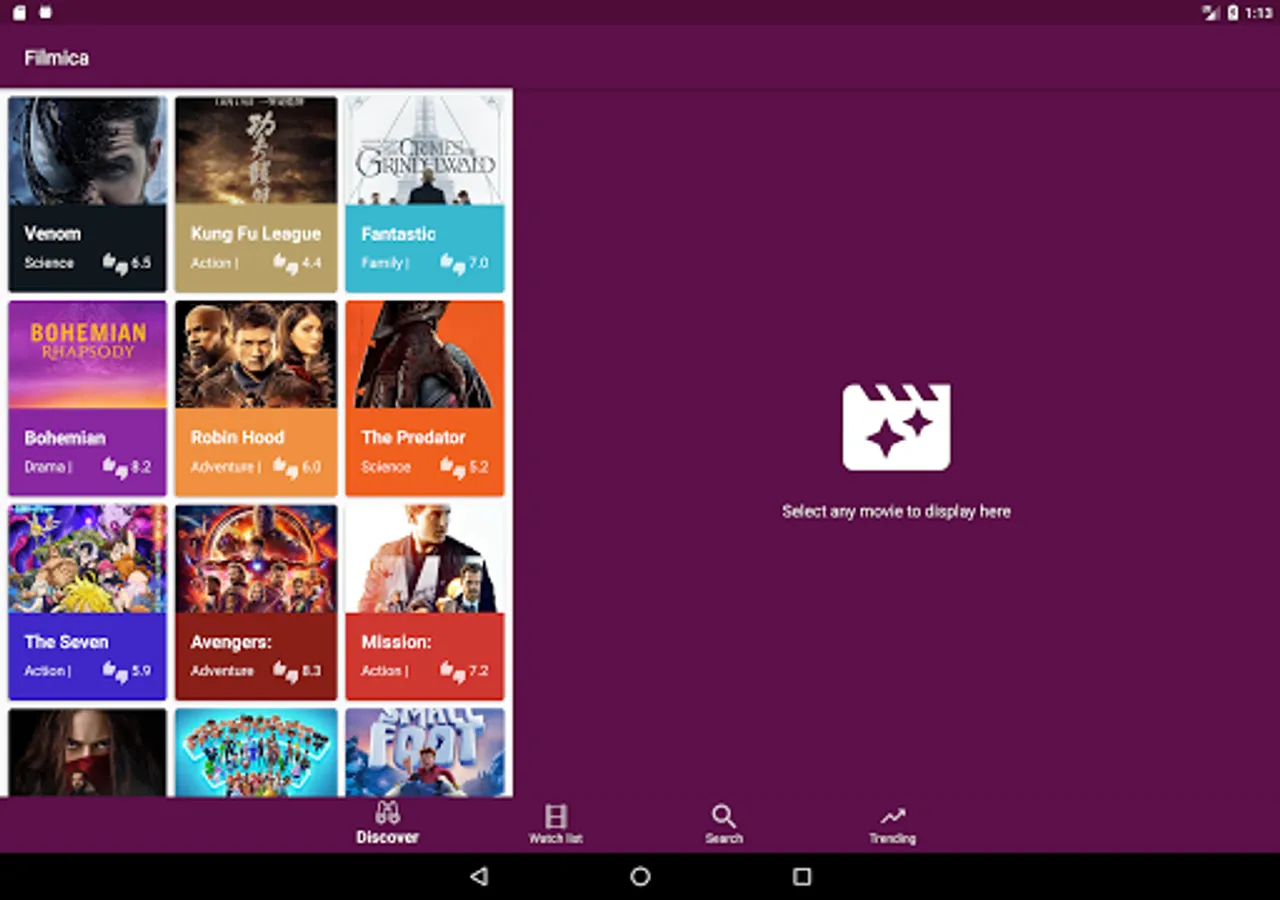Viewport: 1280px width, 900px height.
Task: Click The Seven title text
Action: tap(66, 641)
